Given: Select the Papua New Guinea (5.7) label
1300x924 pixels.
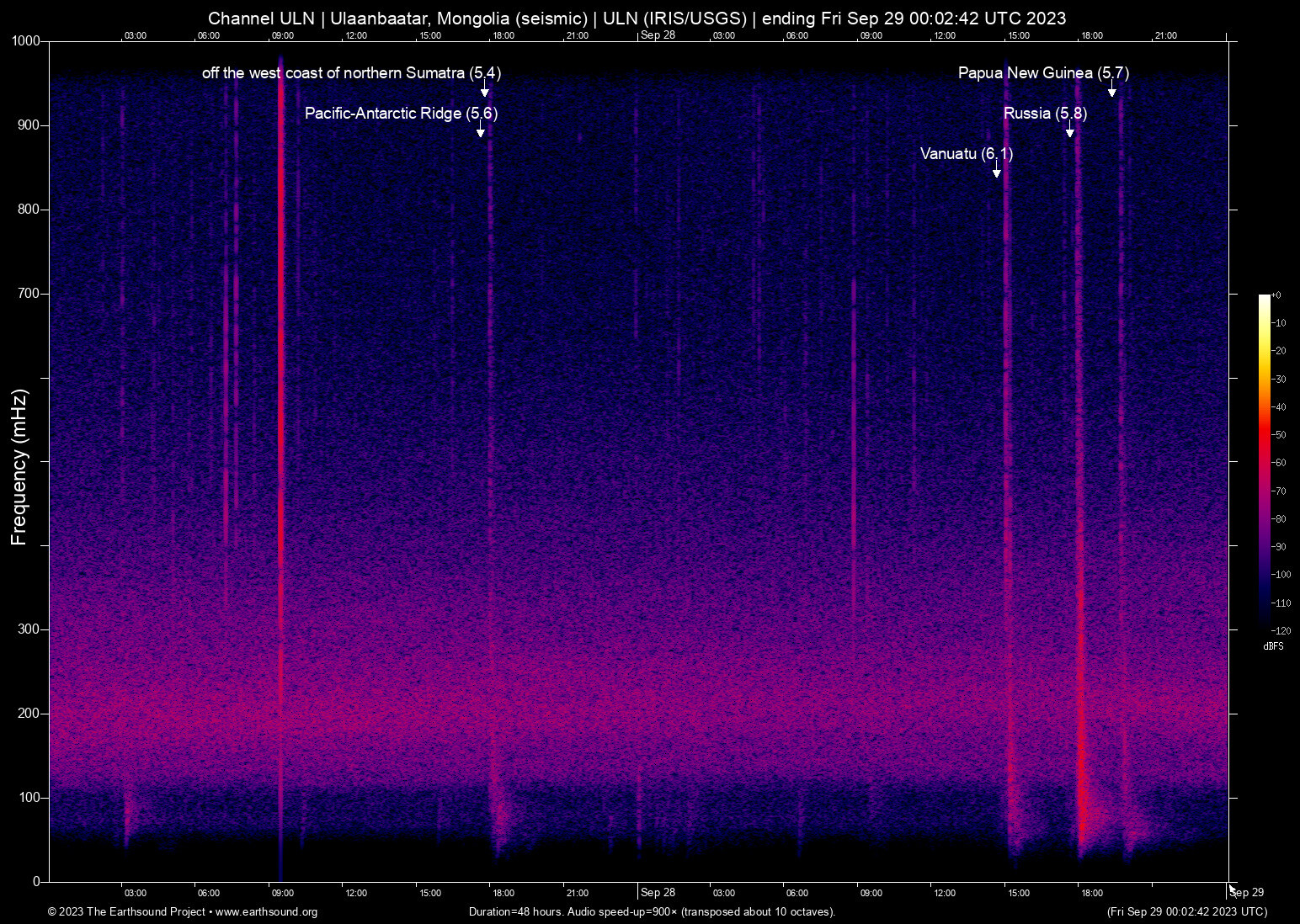Looking at the screenshot, I should 1044,73.
